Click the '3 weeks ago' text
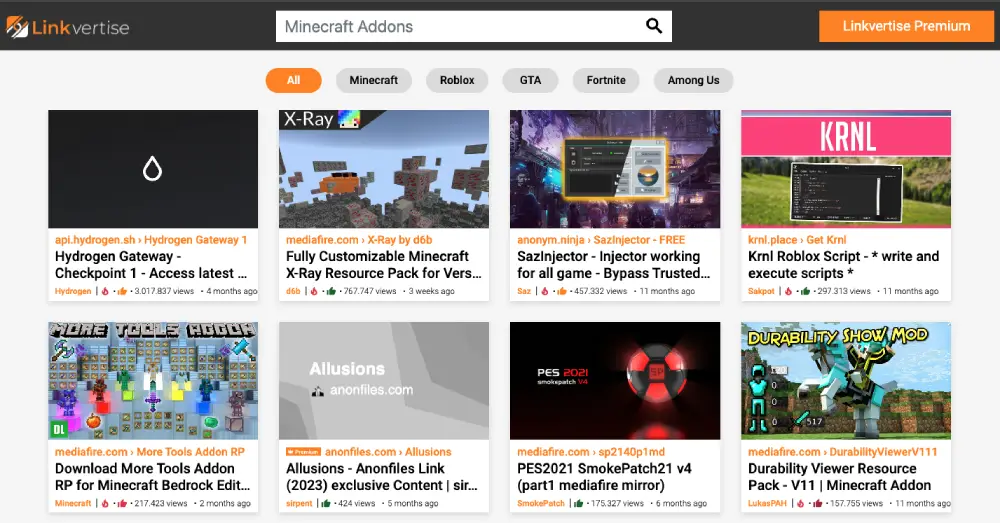 432,291
